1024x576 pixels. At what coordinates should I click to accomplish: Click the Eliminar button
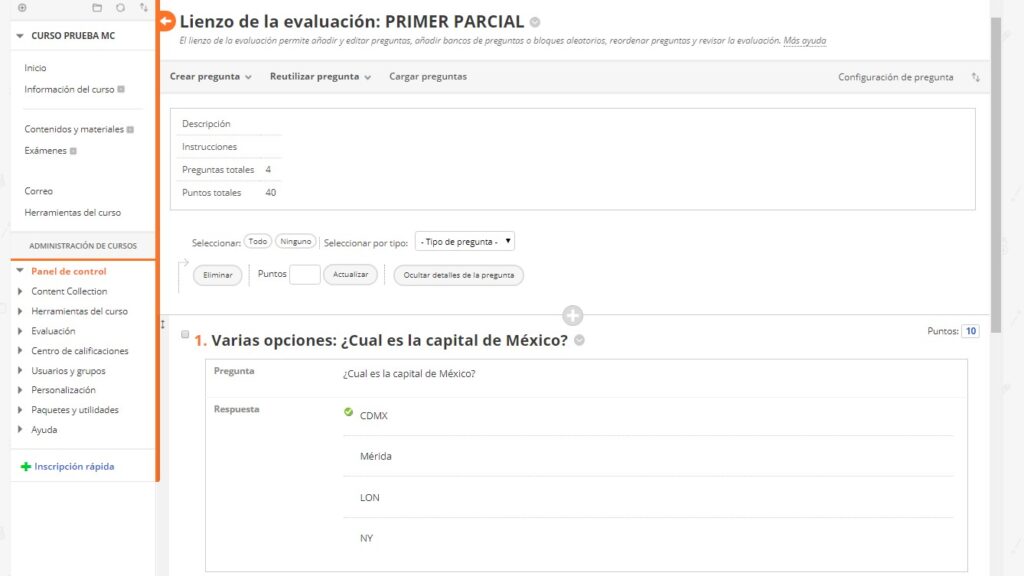(217, 275)
